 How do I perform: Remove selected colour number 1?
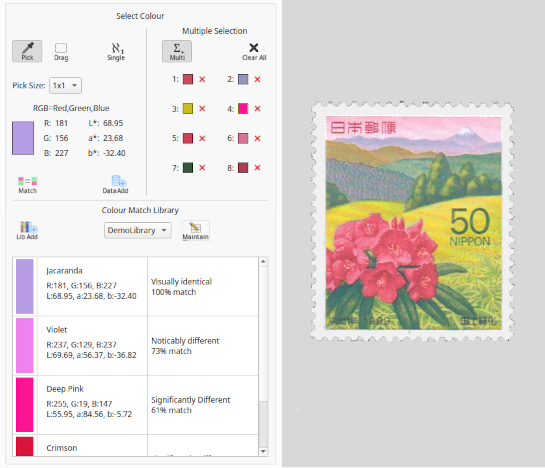click(202, 80)
